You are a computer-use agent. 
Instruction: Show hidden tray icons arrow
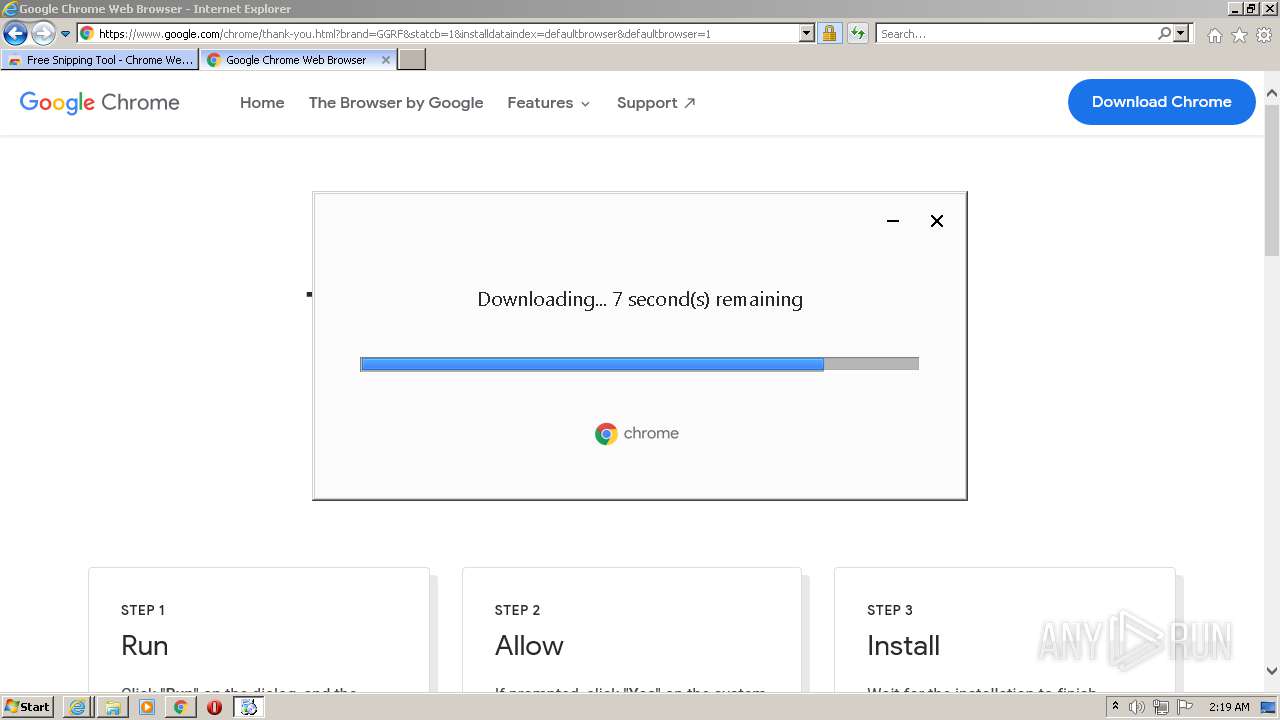pyautogui.click(x=1115, y=707)
